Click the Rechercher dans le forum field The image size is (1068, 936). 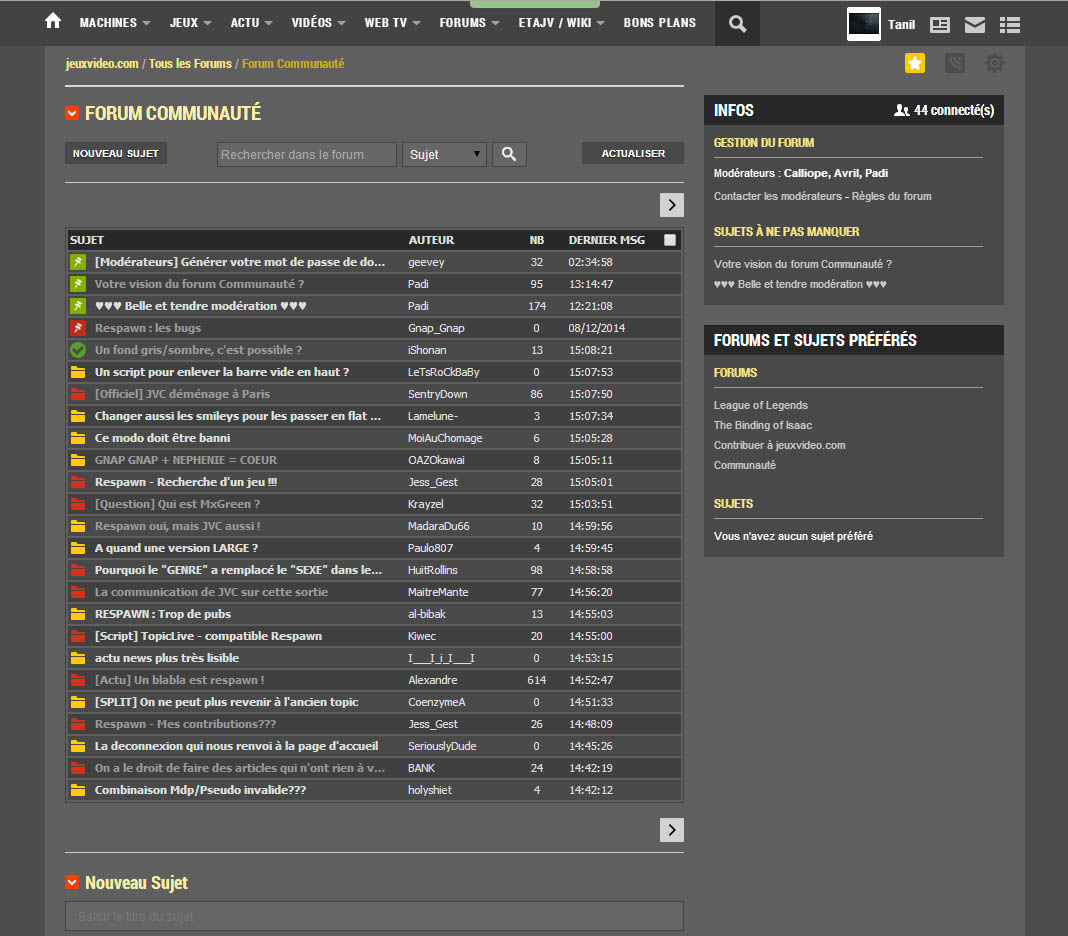click(x=306, y=154)
